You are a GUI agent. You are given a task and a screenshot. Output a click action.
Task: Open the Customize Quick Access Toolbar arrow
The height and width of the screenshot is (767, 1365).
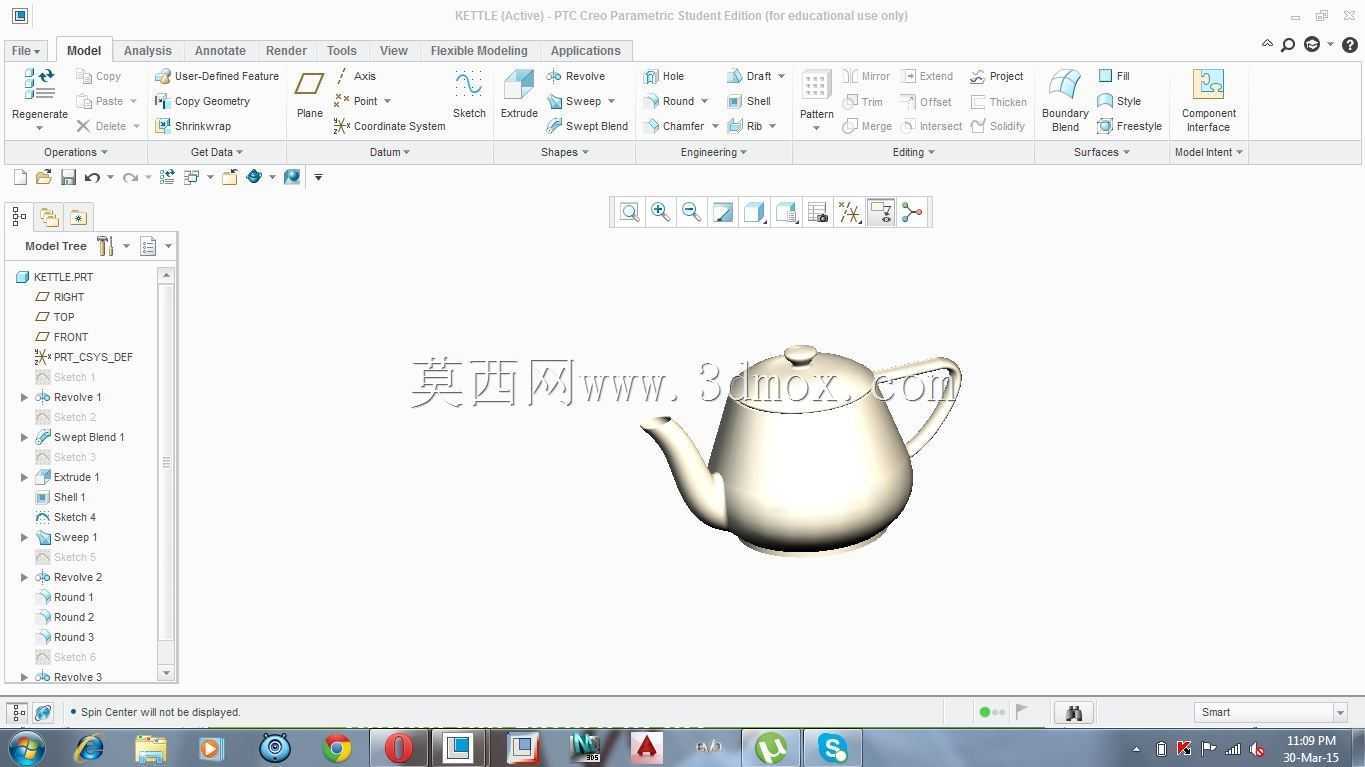[x=318, y=177]
